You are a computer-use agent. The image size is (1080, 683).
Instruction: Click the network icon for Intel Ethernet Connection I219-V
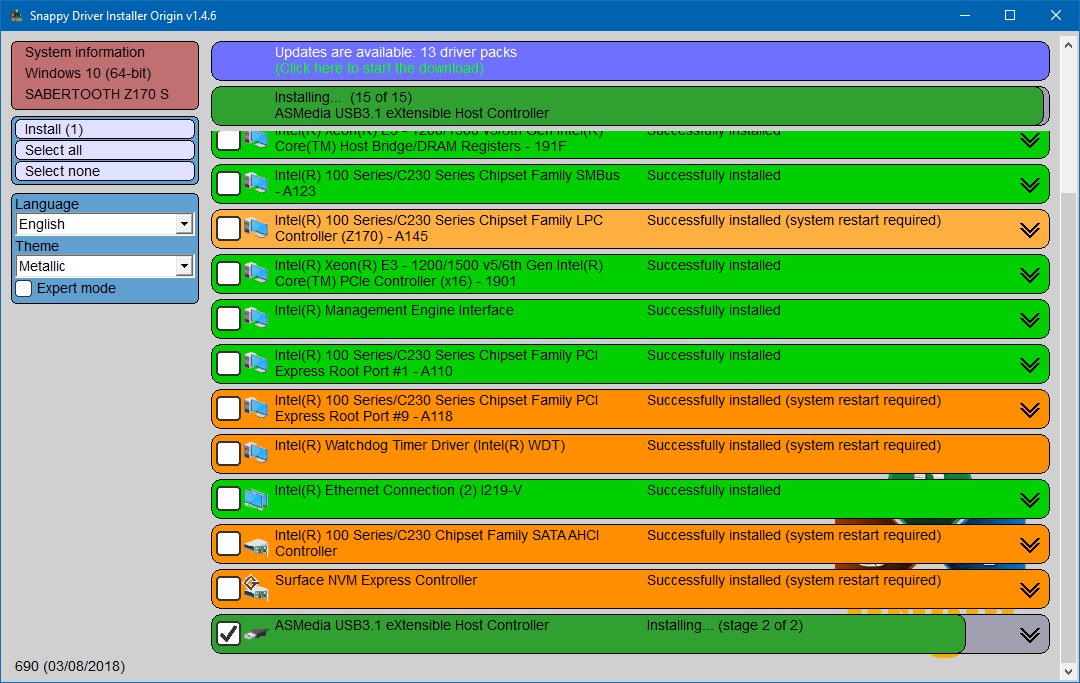click(x=256, y=498)
